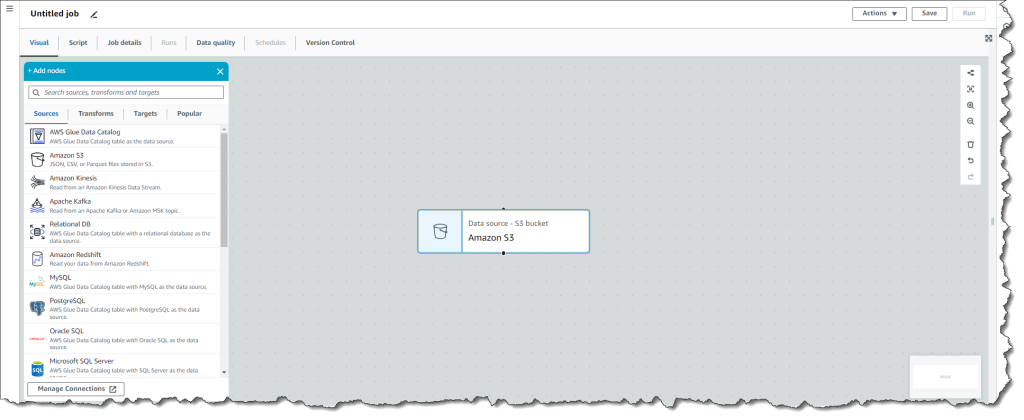The image size is (1024, 420).
Task: Fit the canvas view to screen
Action: point(970,89)
